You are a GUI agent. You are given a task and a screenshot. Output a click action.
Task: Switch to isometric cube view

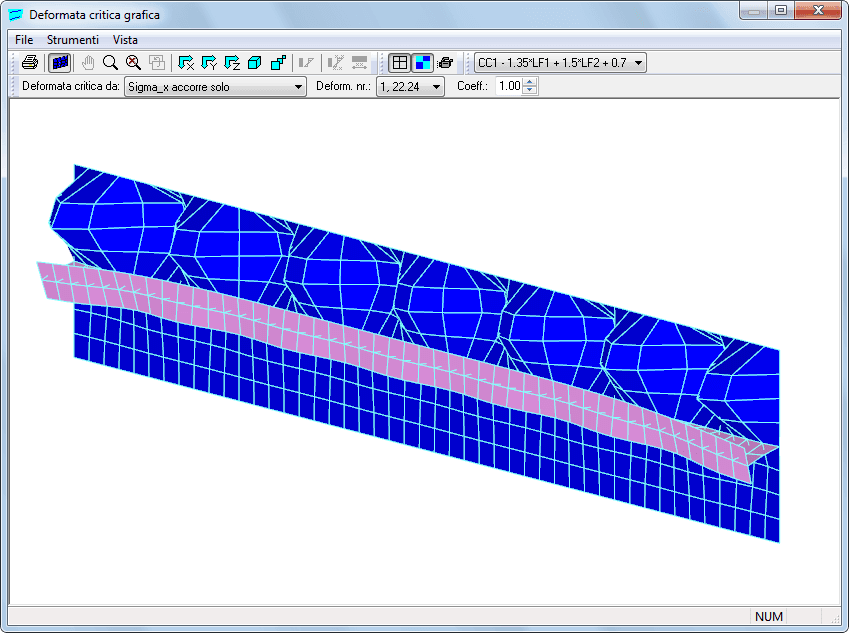pyautogui.click(x=254, y=63)
